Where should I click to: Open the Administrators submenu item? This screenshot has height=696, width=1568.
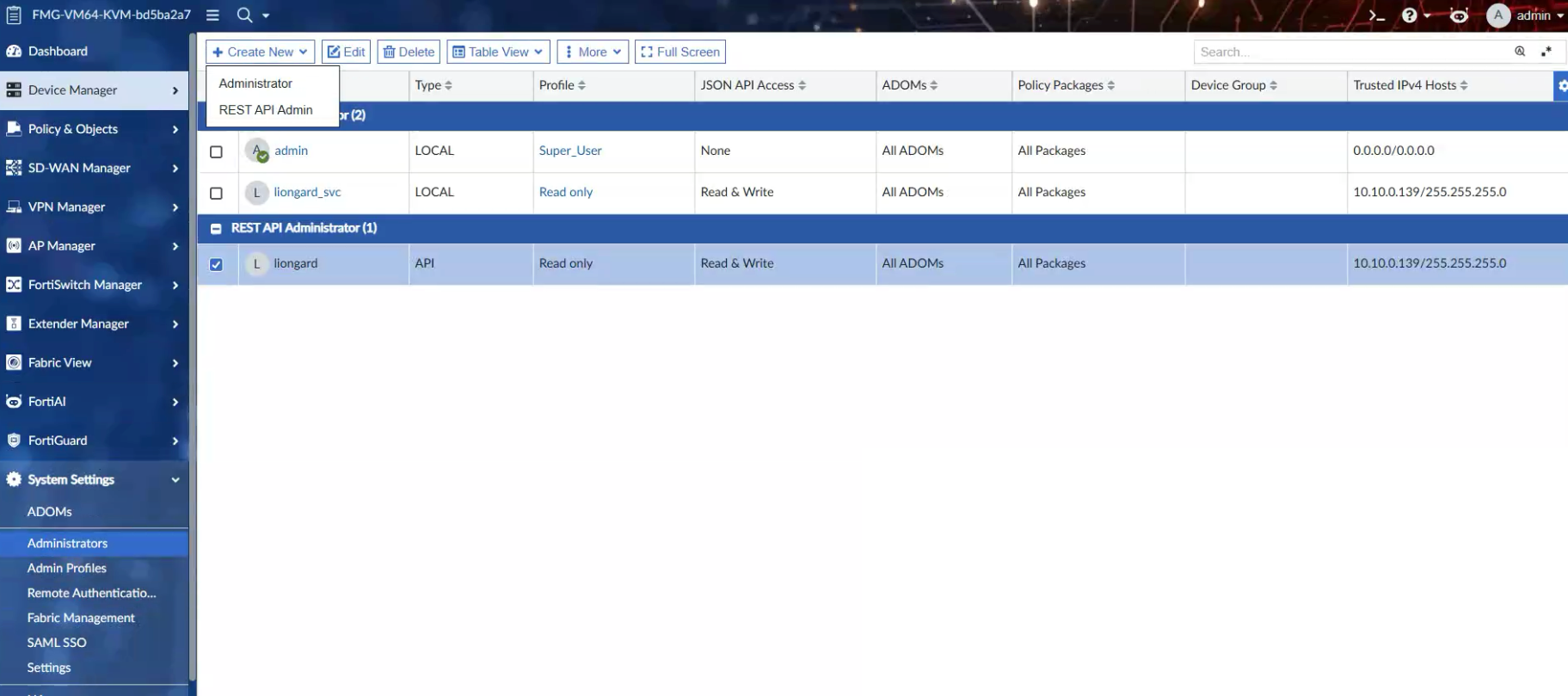94,544
